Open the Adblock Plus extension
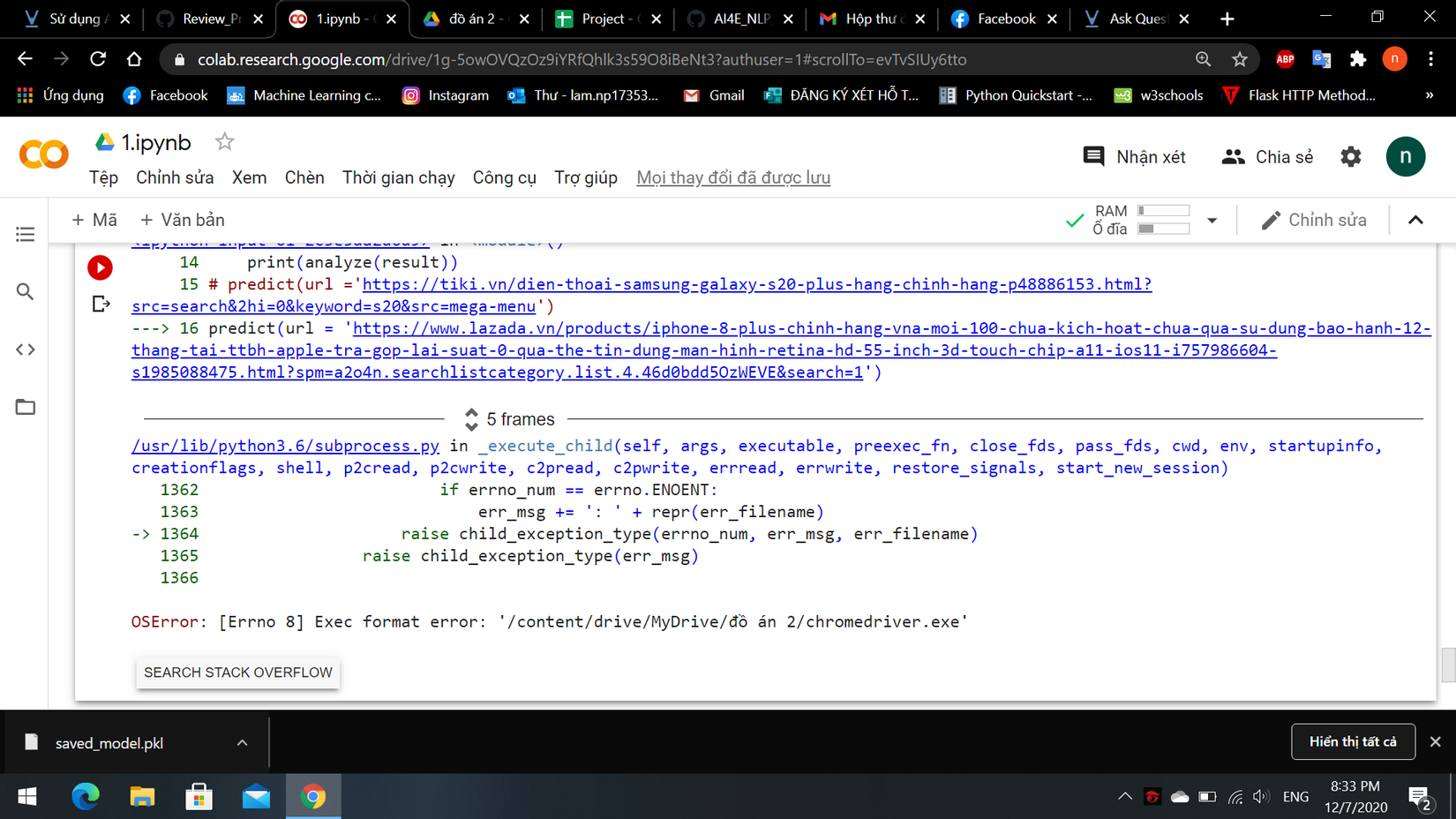The image size is (1456, 819). [1285, 59]
